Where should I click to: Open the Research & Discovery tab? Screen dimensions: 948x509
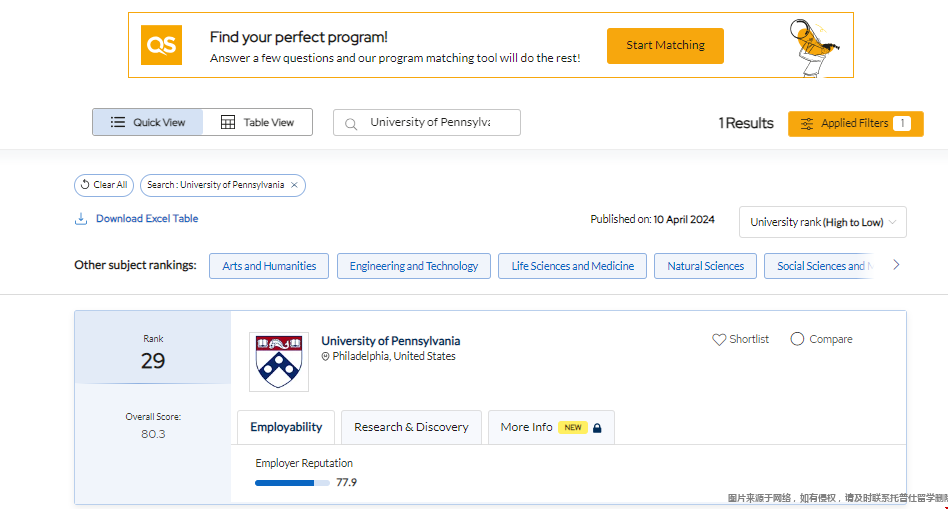pos(411,427)
